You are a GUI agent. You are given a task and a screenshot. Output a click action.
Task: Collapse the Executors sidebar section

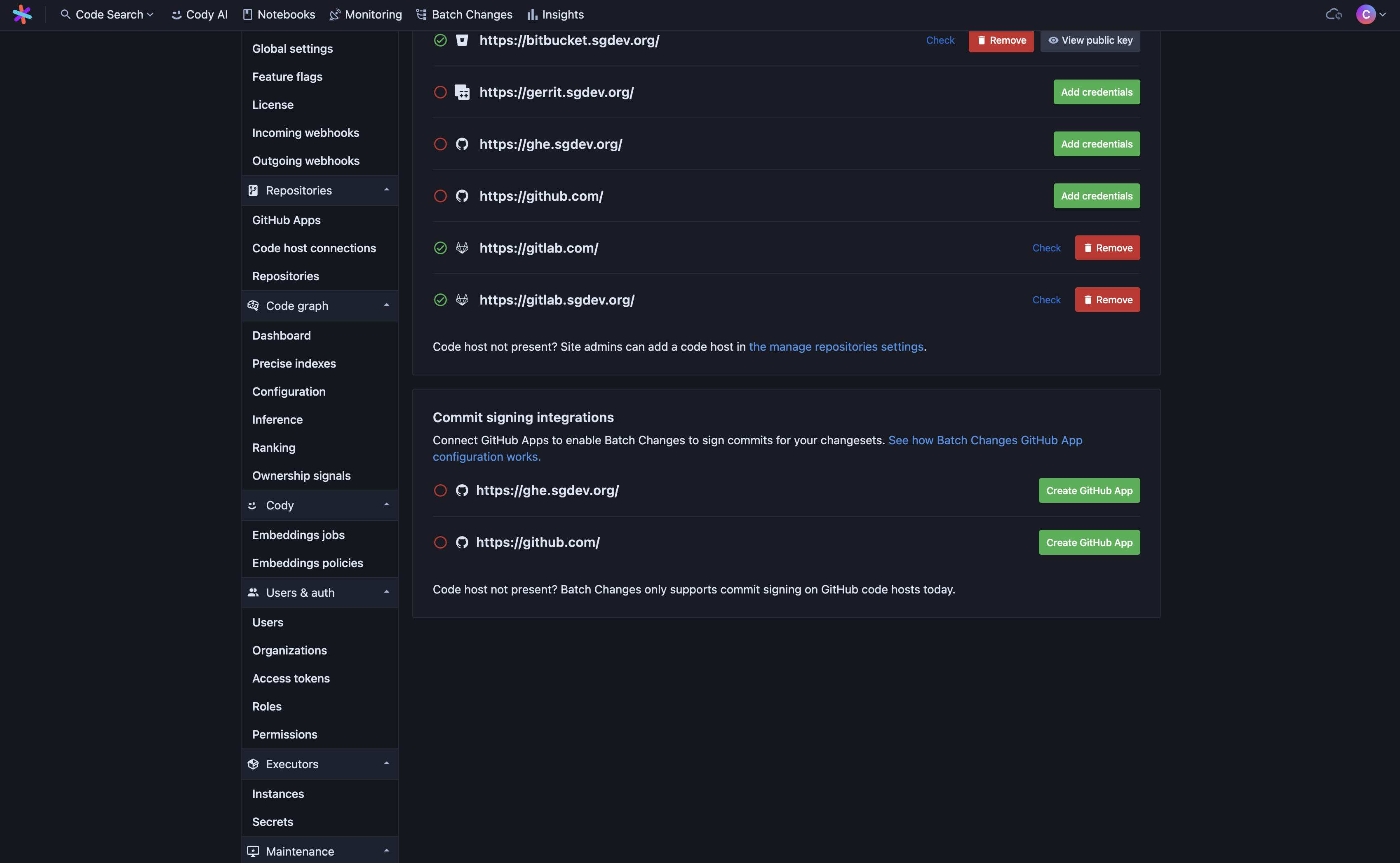[387, 763]
